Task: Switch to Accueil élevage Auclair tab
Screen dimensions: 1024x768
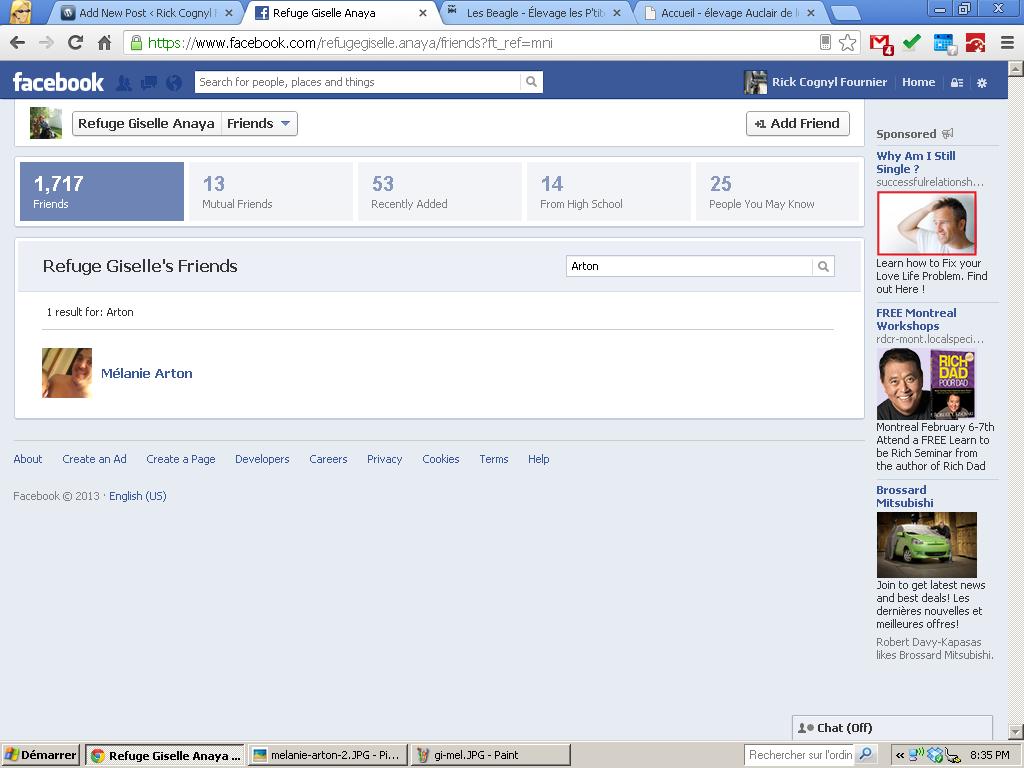Action: click(x=728, y=12)
